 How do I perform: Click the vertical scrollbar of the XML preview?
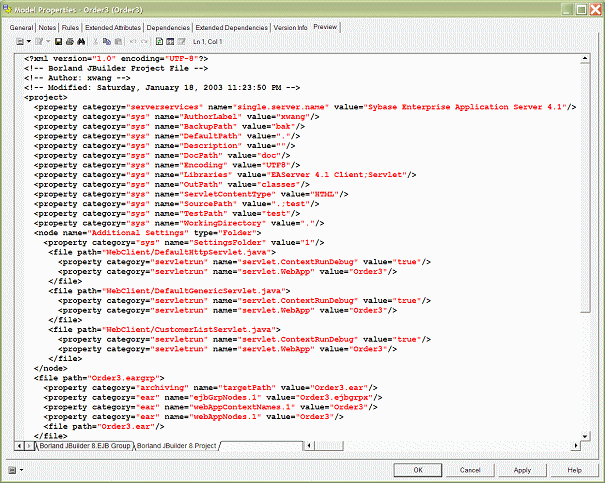pos(585,250)
